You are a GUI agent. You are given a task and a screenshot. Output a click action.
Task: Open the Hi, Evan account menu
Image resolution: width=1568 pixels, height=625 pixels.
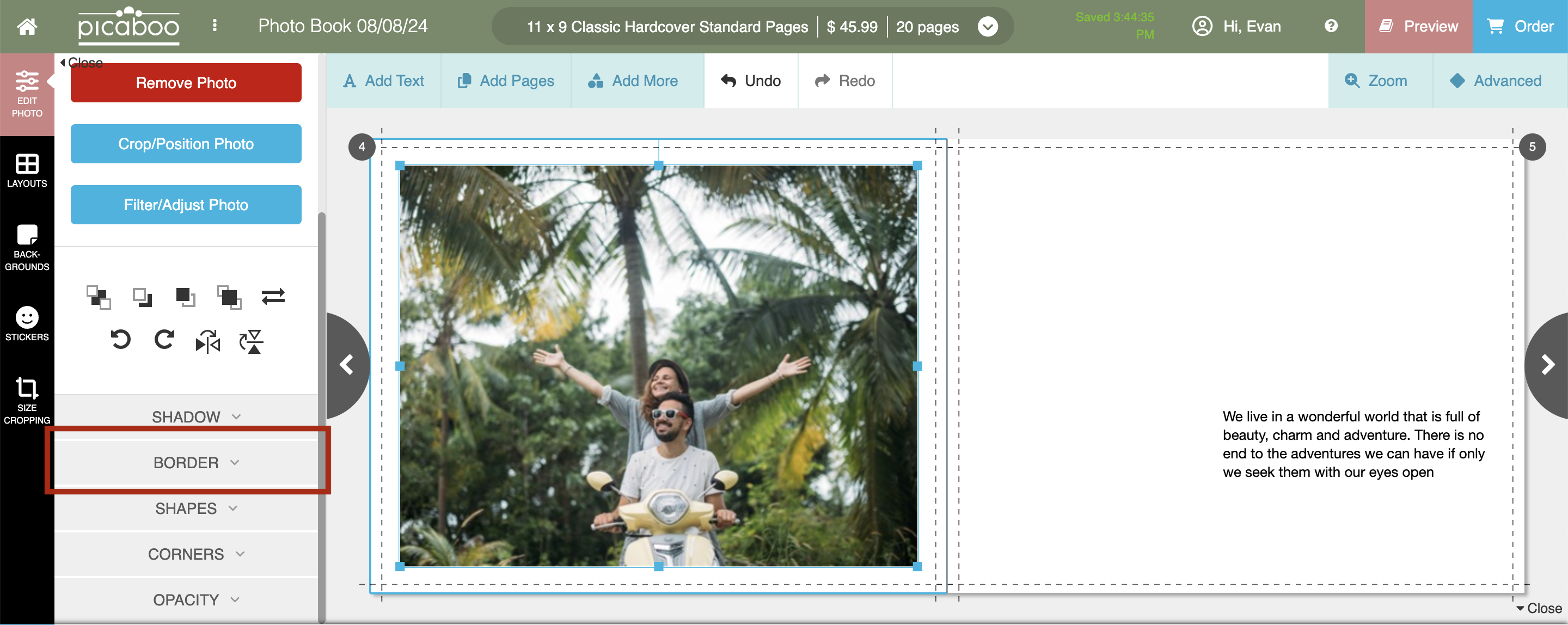pyautogui.click(x=1236, y=26)
